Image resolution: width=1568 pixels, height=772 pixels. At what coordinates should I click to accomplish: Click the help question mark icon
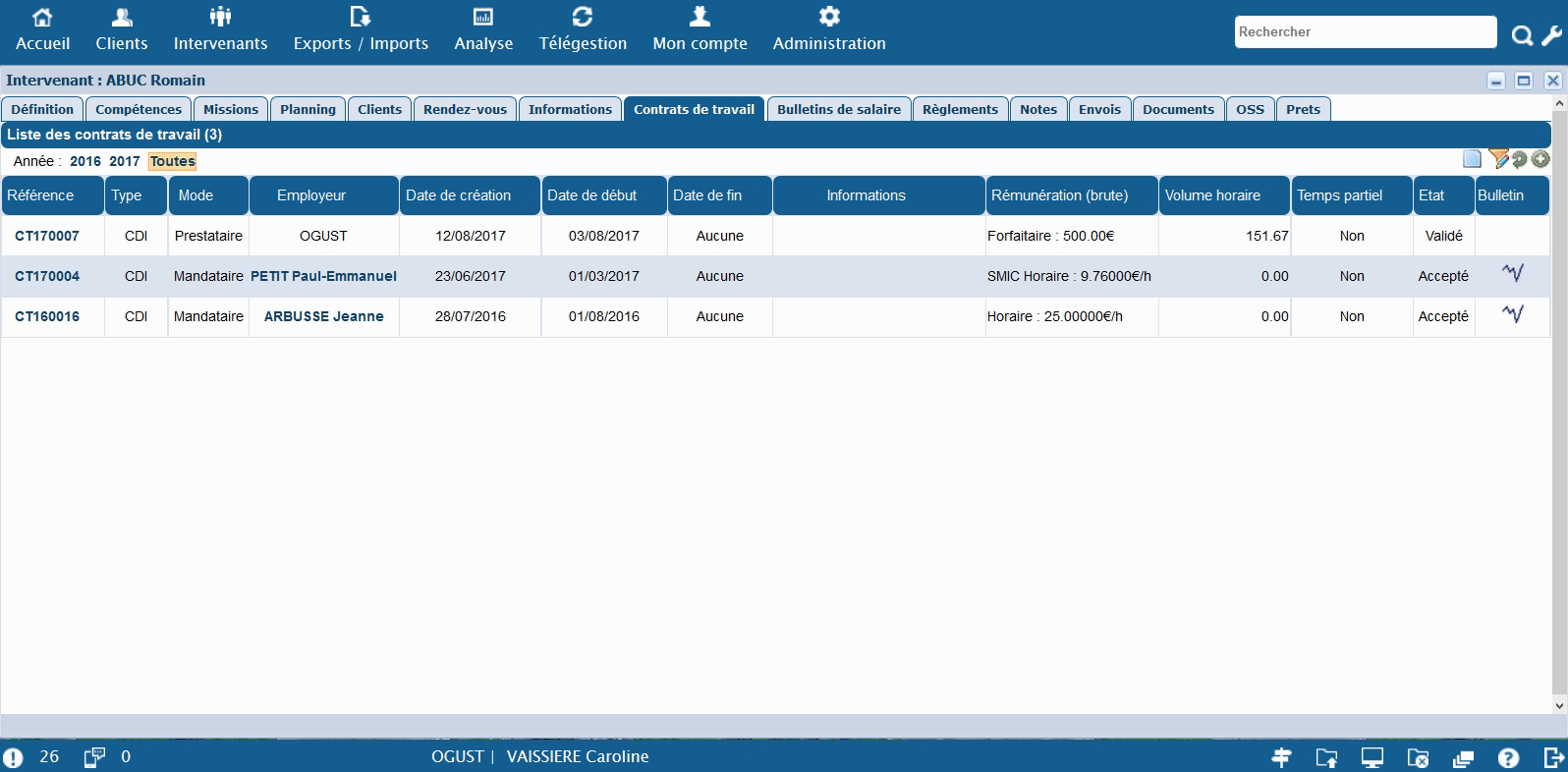pyautogui.click(x=1508, y=757)
